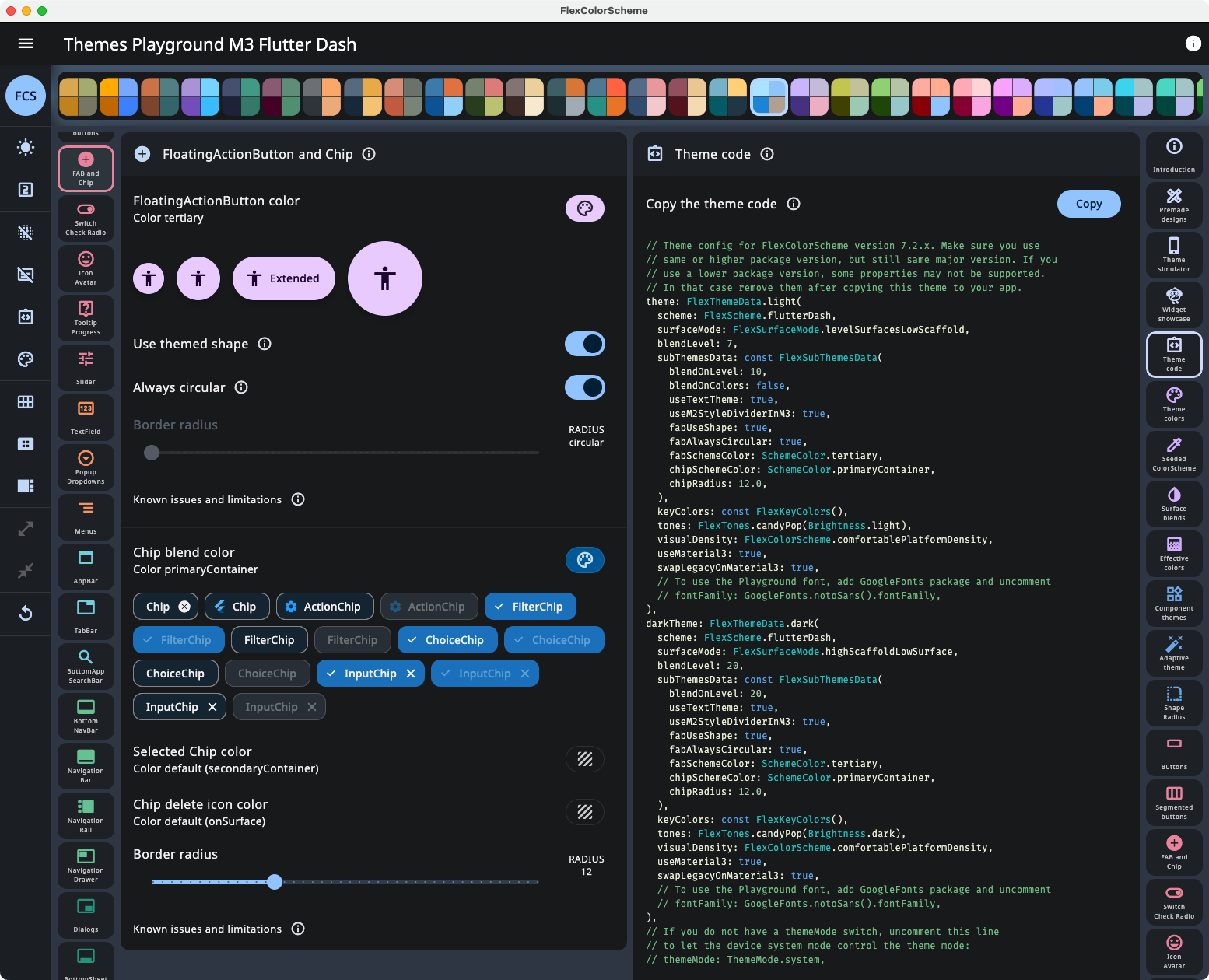Open Shape Radius in right panel list
1209x980 pixels.
coord(1174,702)
